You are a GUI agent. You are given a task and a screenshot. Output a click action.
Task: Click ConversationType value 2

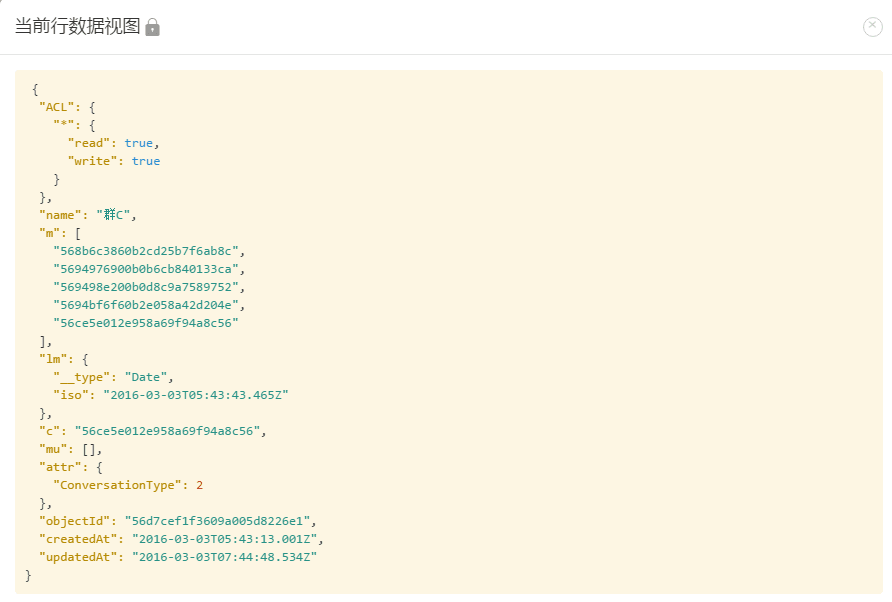coord(200,485)
